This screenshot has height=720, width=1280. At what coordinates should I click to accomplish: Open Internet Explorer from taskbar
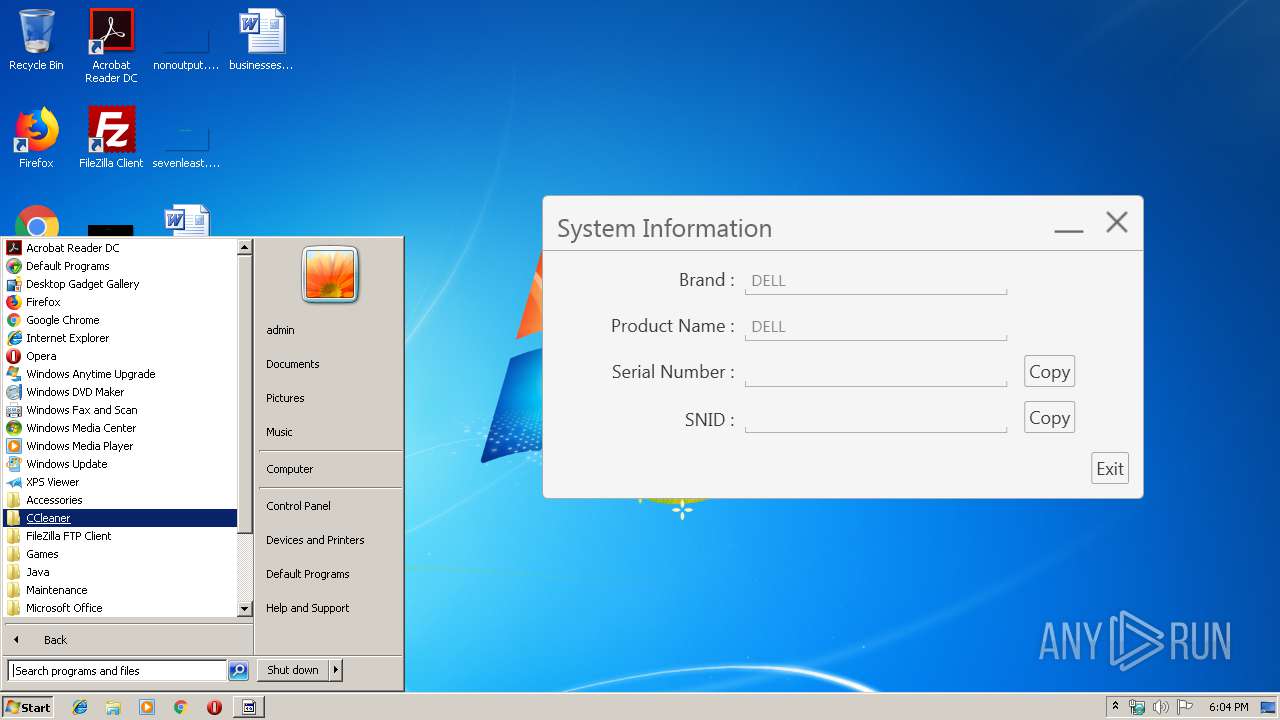[x=80, y=707]
